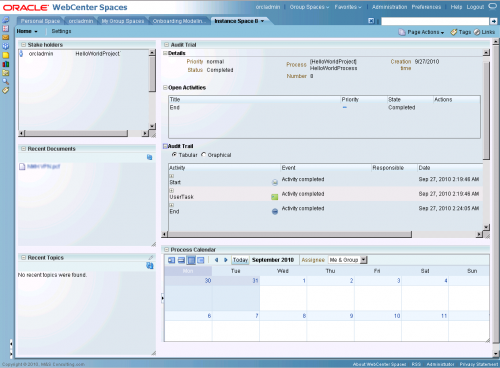Go to next month in Process Calendar
Image resolution: width=500 pixels, height=368 pixels.
(x=226, y=260)
